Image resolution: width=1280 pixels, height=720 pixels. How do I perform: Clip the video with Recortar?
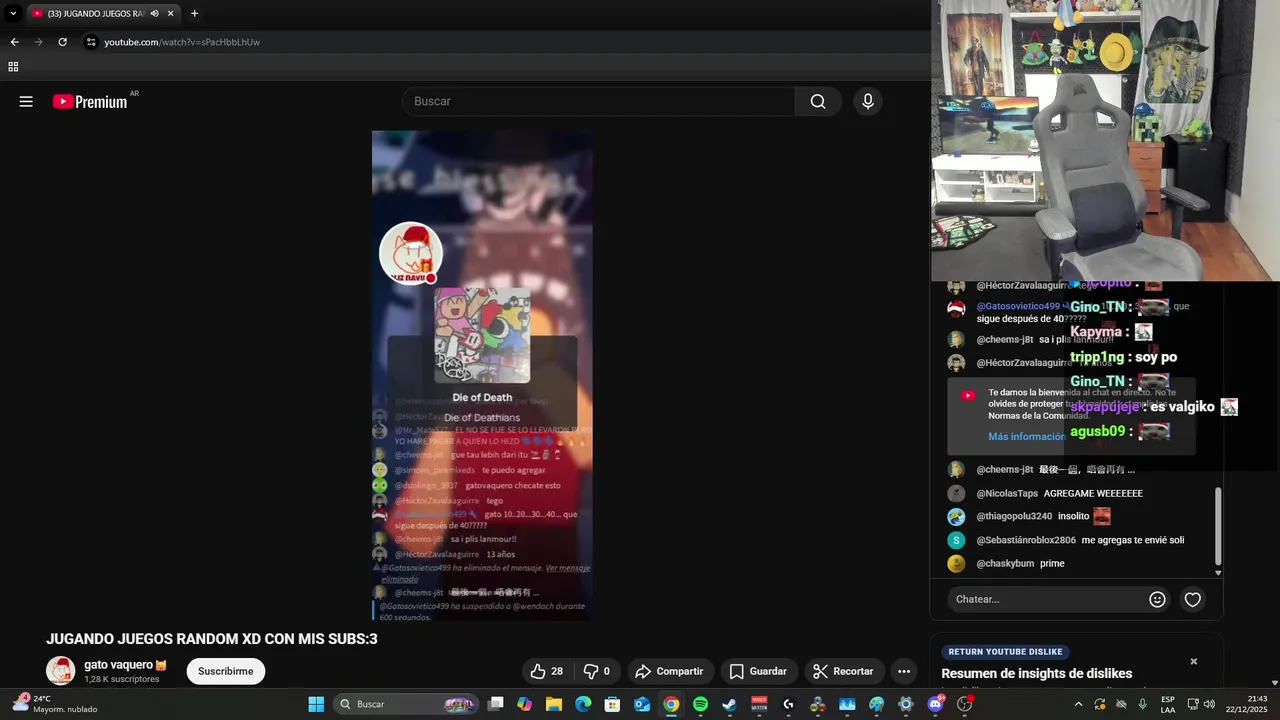843,671
